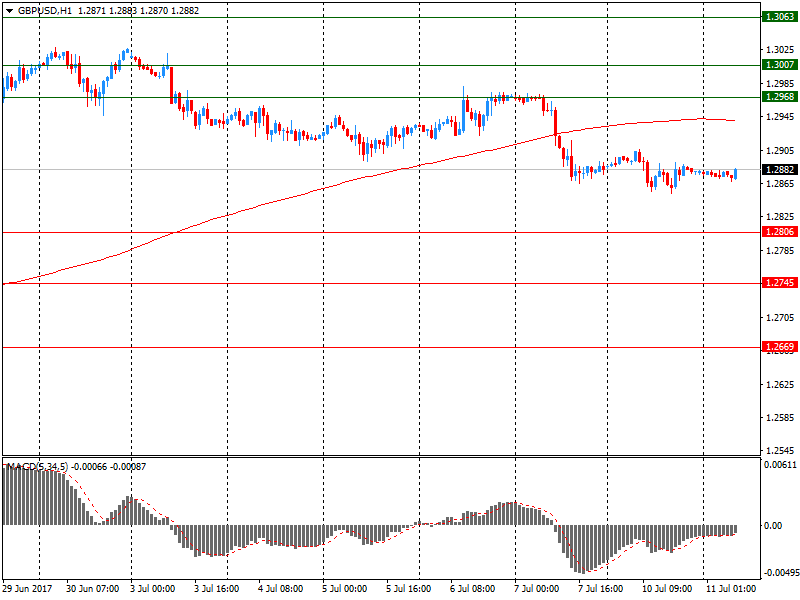Viewport: 800px width, 600px height.
Task: Click the 5 Jul 16:00 time label
Action: tap(408, 589)
